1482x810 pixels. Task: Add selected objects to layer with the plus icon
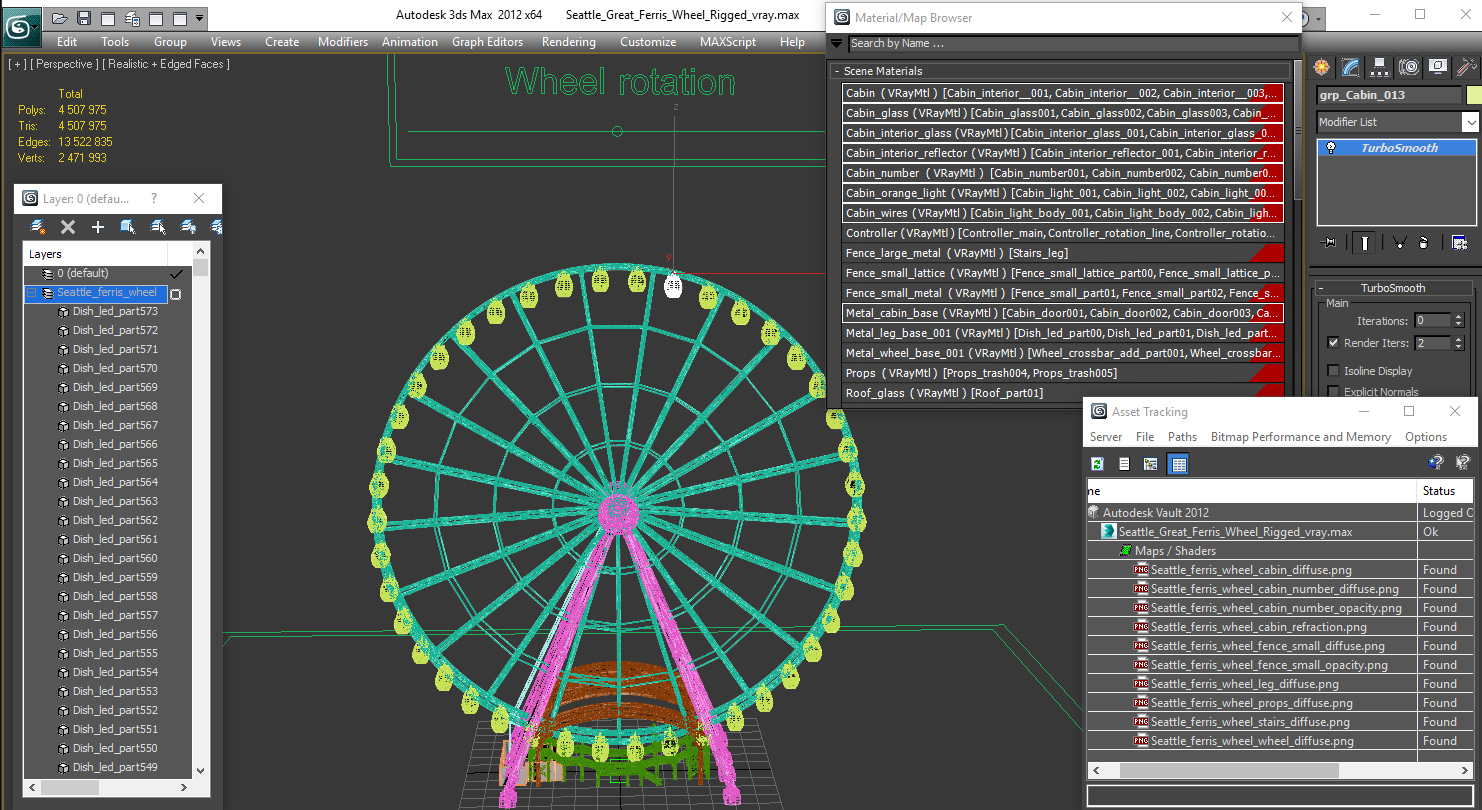point(98,227)
